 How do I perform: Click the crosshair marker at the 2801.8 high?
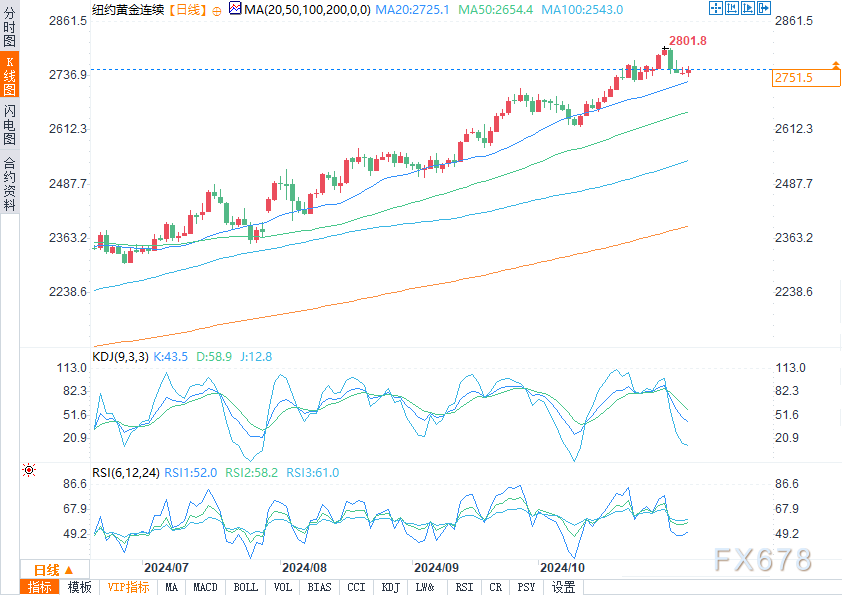pyautogui.click(x=664, y=49)
